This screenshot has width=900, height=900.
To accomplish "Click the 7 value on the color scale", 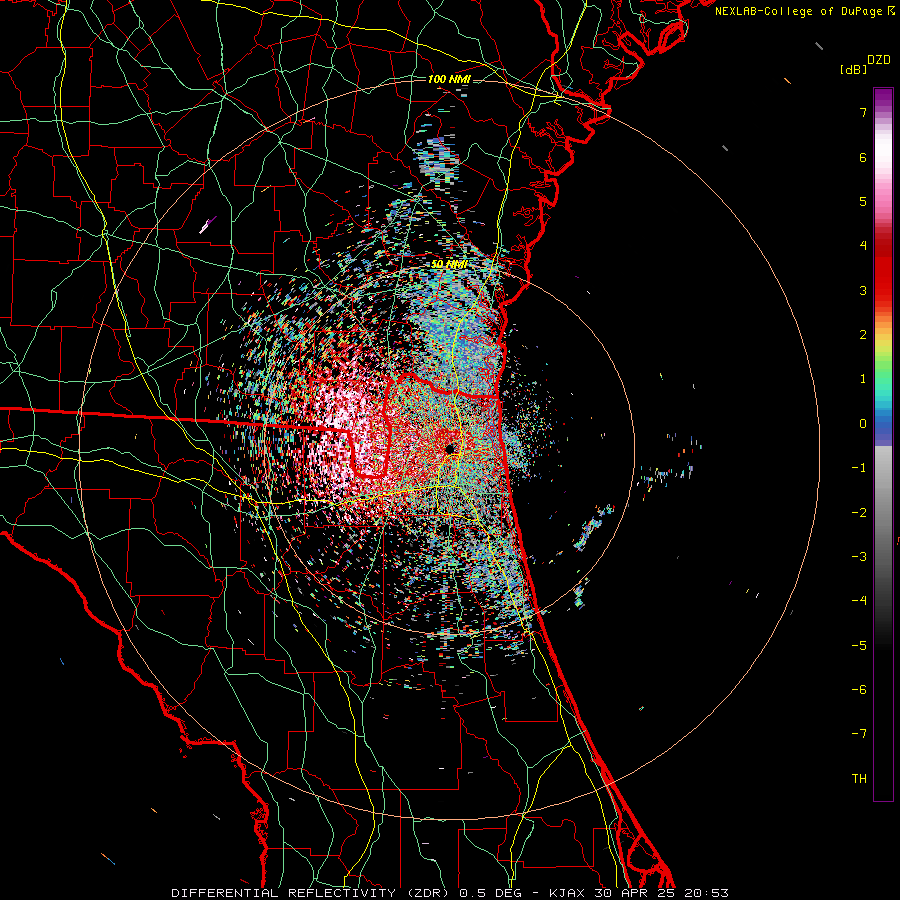I will (863, 112).
